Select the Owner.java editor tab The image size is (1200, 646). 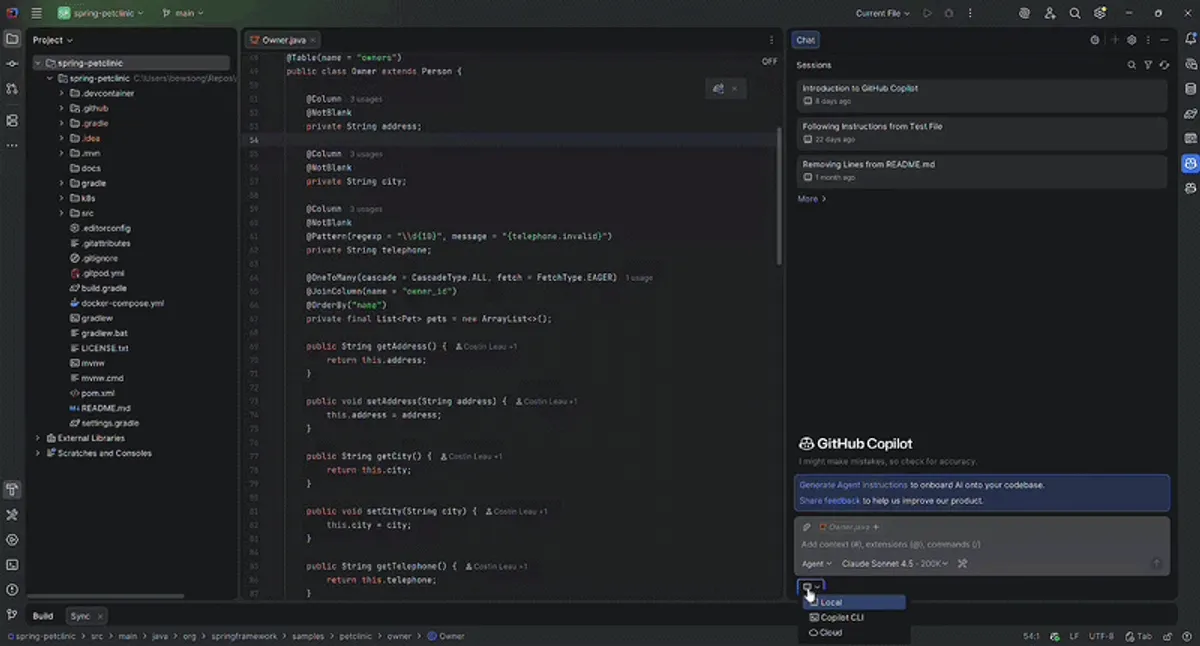[284, 40]
